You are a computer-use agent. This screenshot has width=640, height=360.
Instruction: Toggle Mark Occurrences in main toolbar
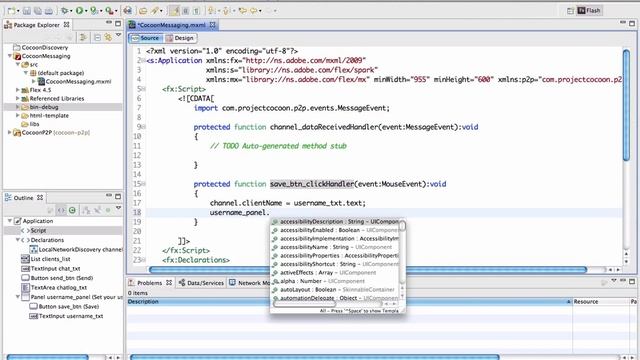coord(175,11)
